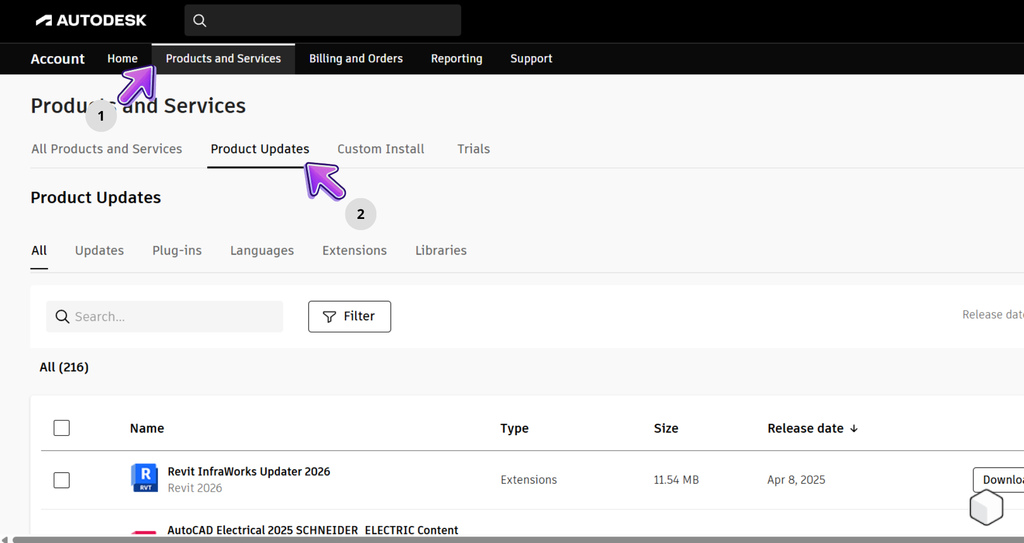Select the Product Updates tab
This screenshot has width=1024, height=543.
260,149
